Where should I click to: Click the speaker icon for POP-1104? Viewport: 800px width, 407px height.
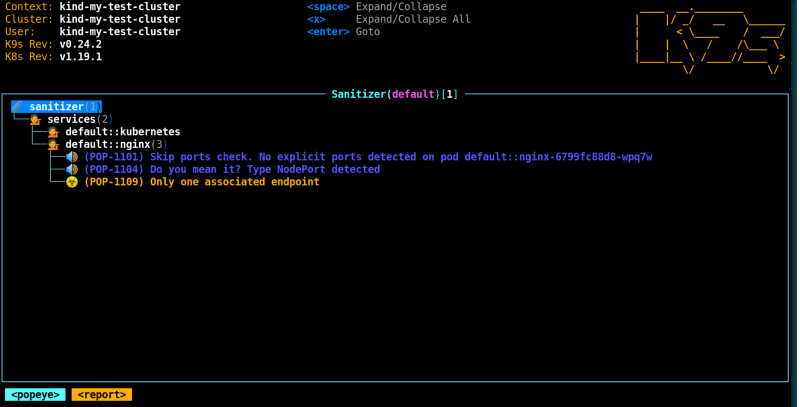coord(72,169)
